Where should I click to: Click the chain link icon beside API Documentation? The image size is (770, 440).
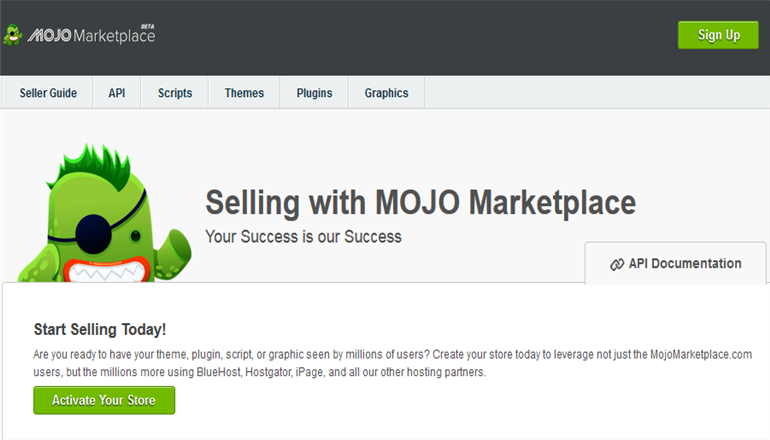click(x=617, y=264)
